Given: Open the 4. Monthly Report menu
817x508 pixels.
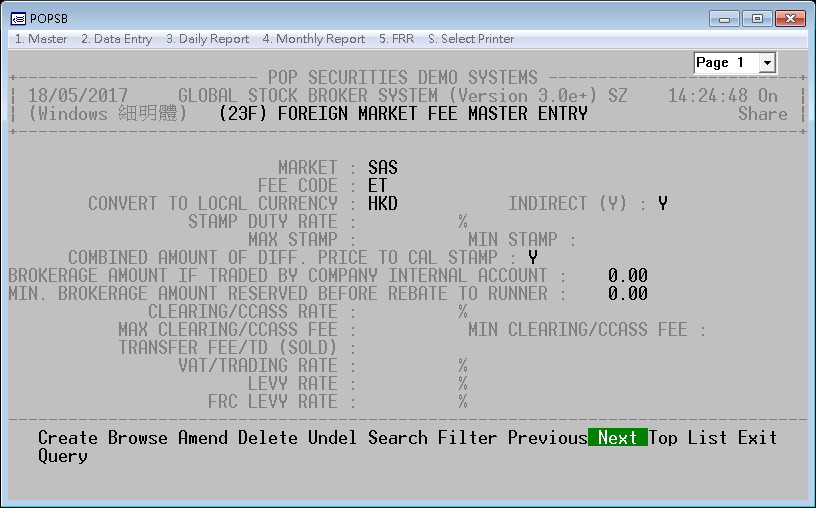Looking at the screenshot, I should tap(314, 39).
